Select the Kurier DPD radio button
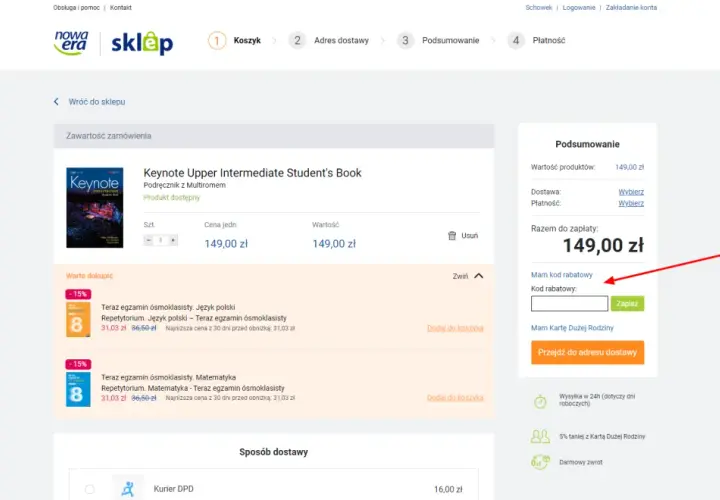This screenshot has height=500, width=720. point(90,489)
